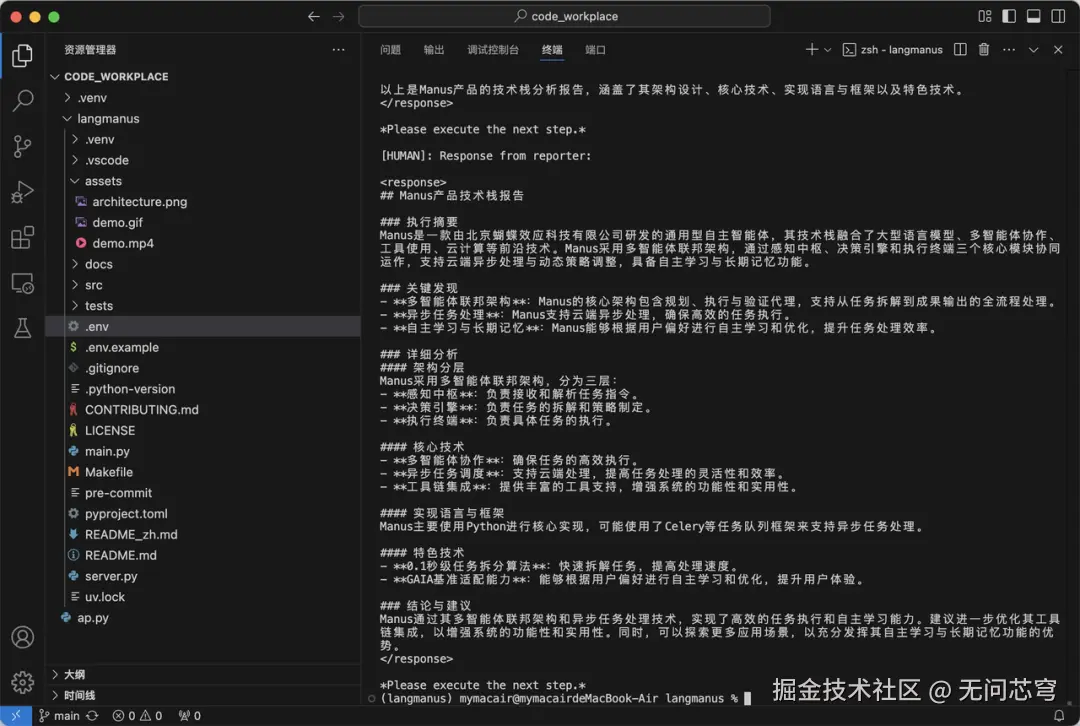Select the Source Control icon
This screenshot has height=726, width=1080.
[23, 146]
